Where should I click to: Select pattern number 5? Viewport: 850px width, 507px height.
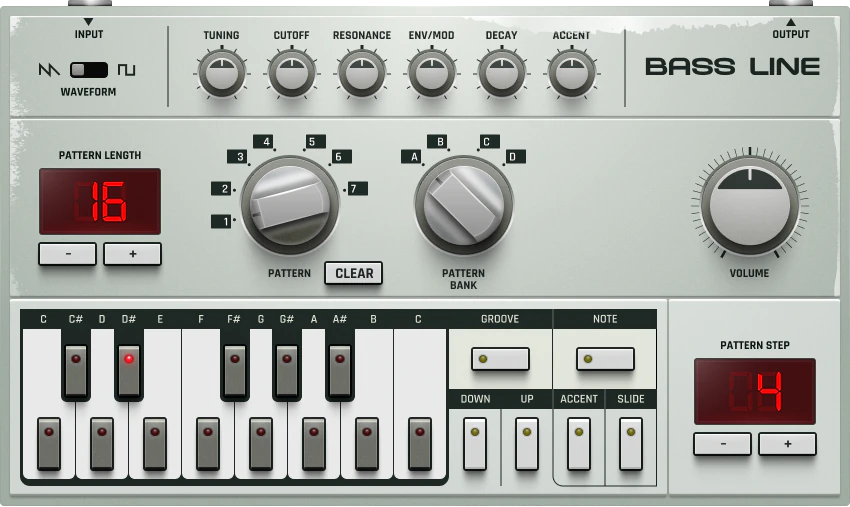(x=313, y=142)
